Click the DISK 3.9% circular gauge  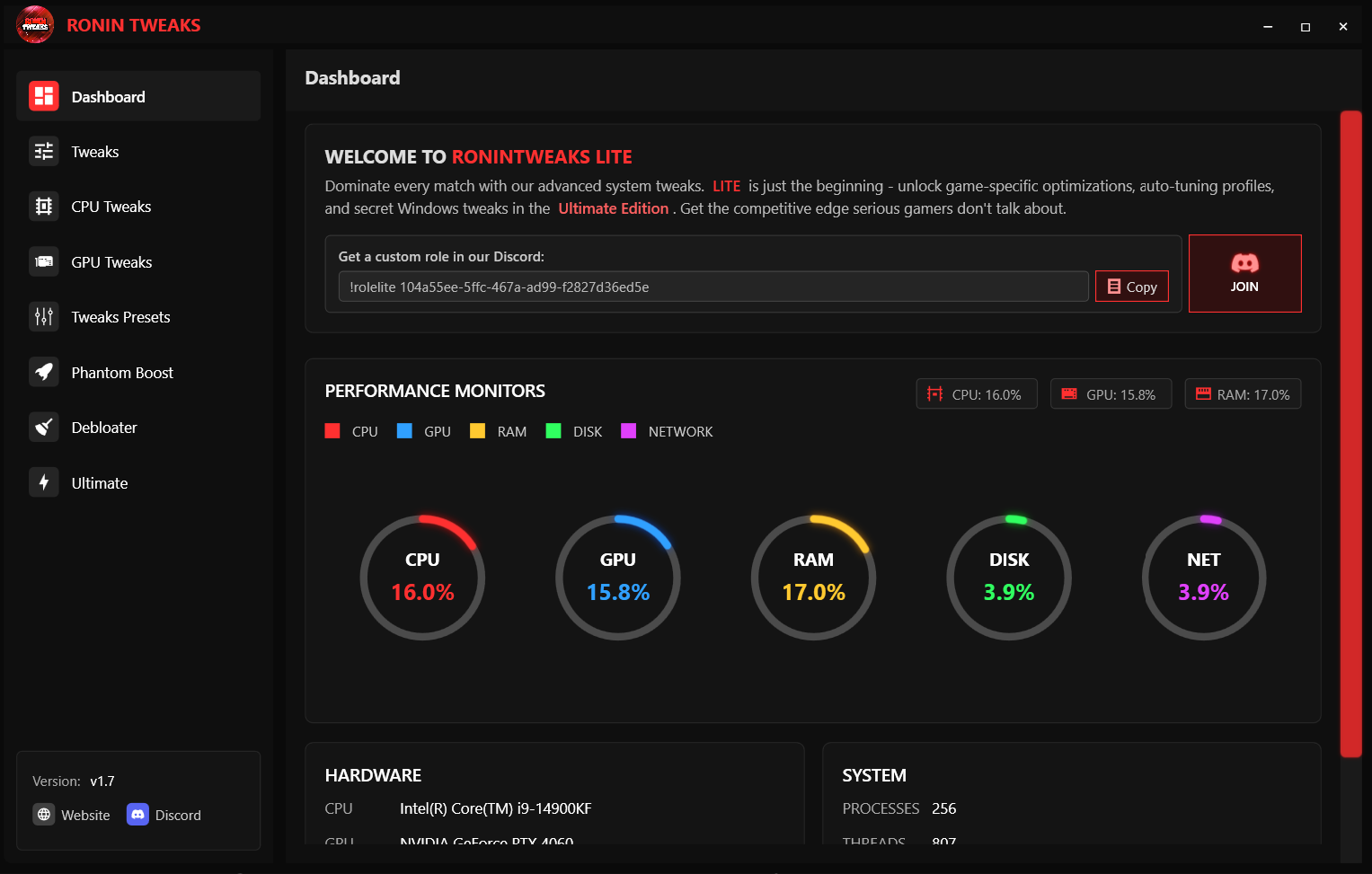(1009, 578)
